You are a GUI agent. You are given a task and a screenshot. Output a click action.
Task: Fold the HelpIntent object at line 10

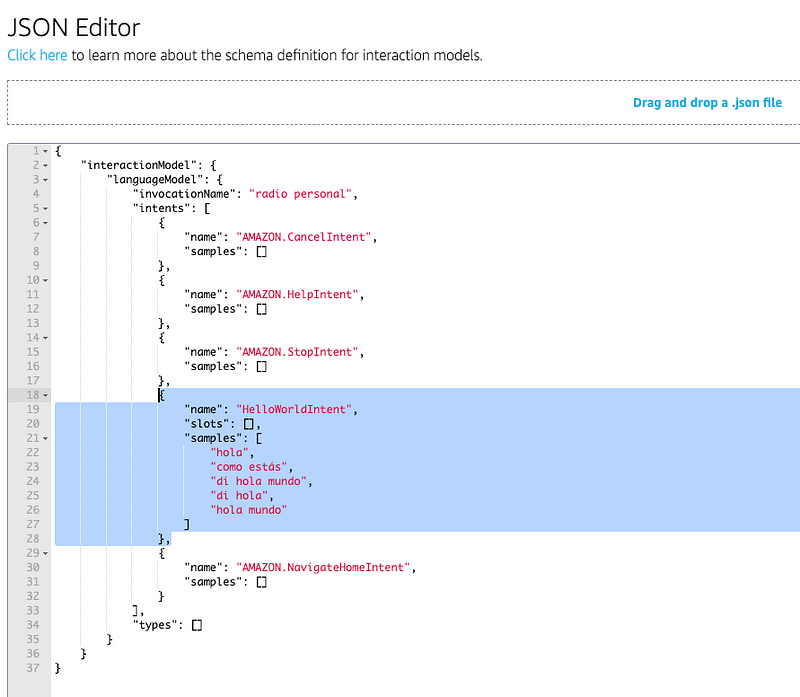[x=46, y=280]
